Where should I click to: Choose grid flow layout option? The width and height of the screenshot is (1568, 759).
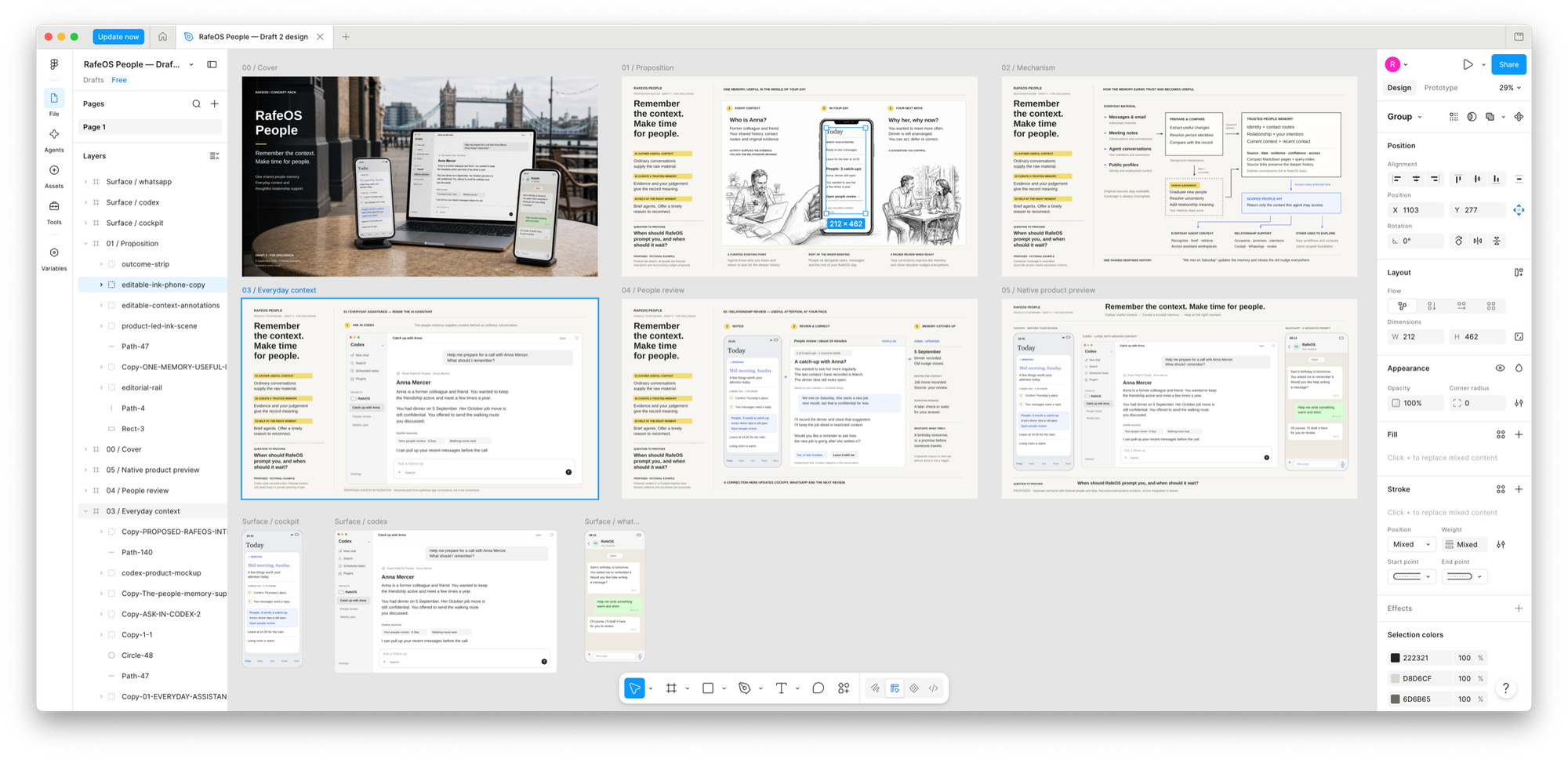click(x=1491, y=306)
